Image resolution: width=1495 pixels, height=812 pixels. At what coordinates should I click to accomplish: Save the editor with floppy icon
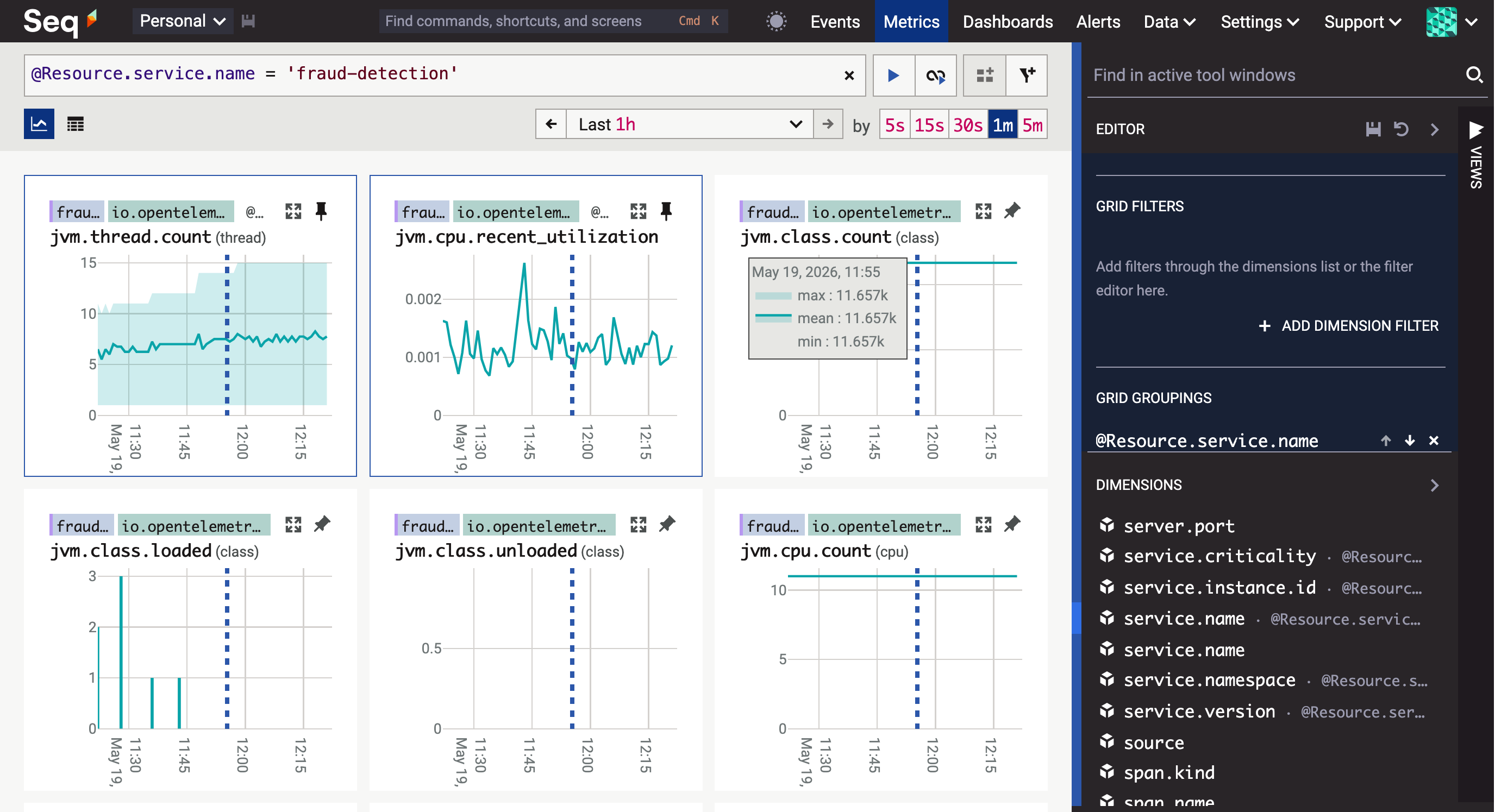[1373, 129]
